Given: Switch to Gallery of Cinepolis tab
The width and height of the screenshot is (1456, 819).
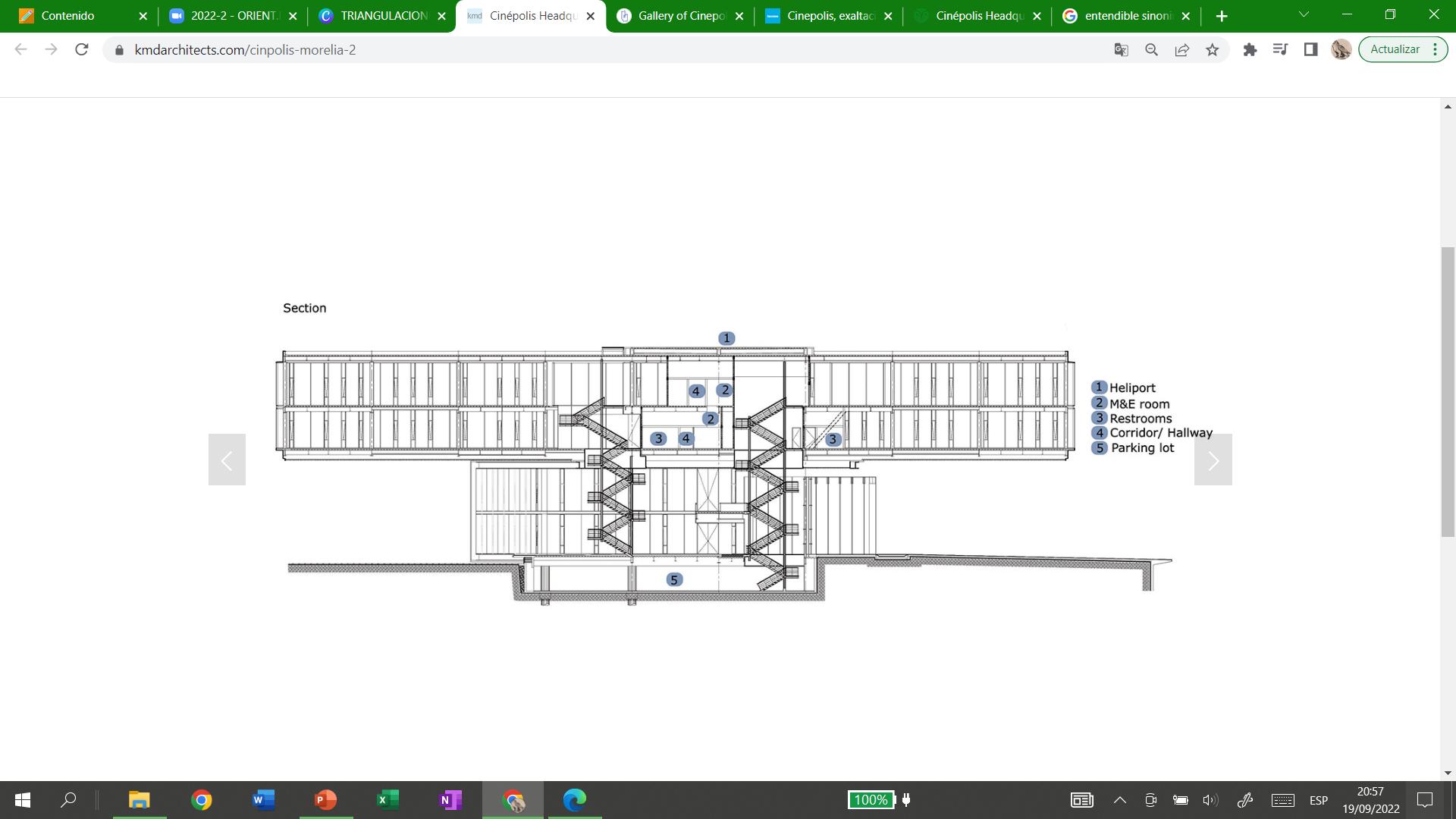Looking at the screenshot, I should pos(679,16).
